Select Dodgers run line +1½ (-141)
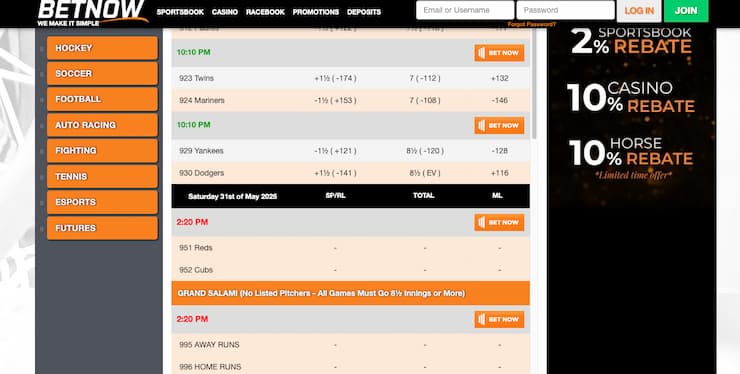The width and height of the screenshot is (740, 374). (335, 173)
